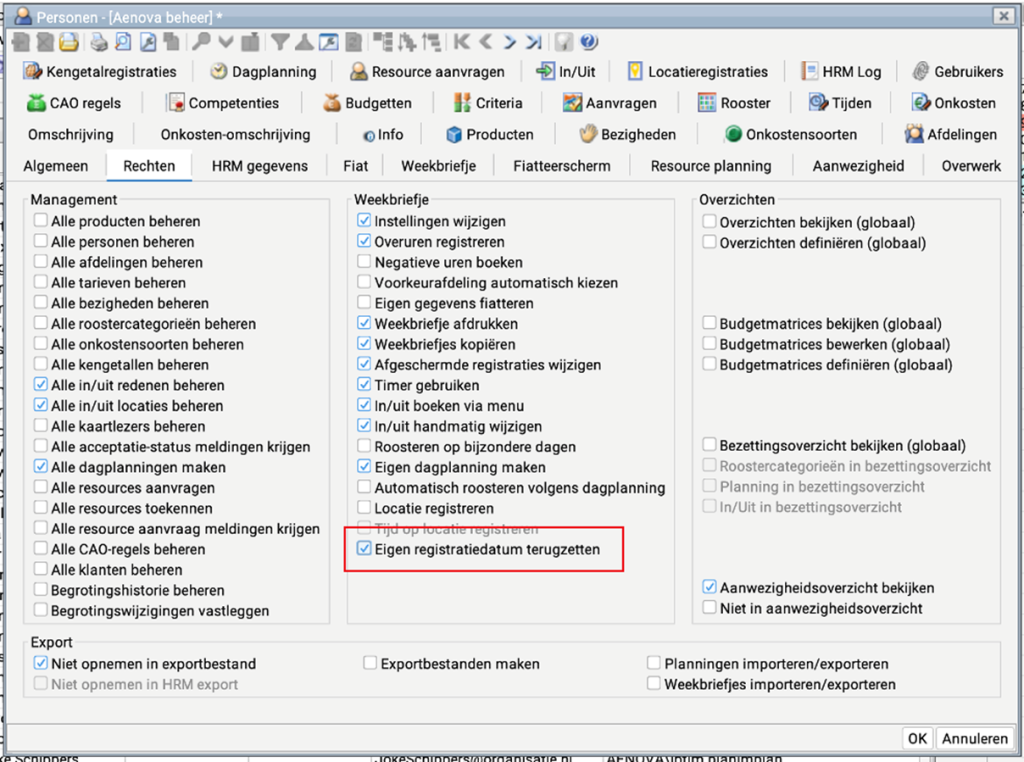
Task: Toggle Niet opnemen in exportbestand
Action: (x=40, y=664)
